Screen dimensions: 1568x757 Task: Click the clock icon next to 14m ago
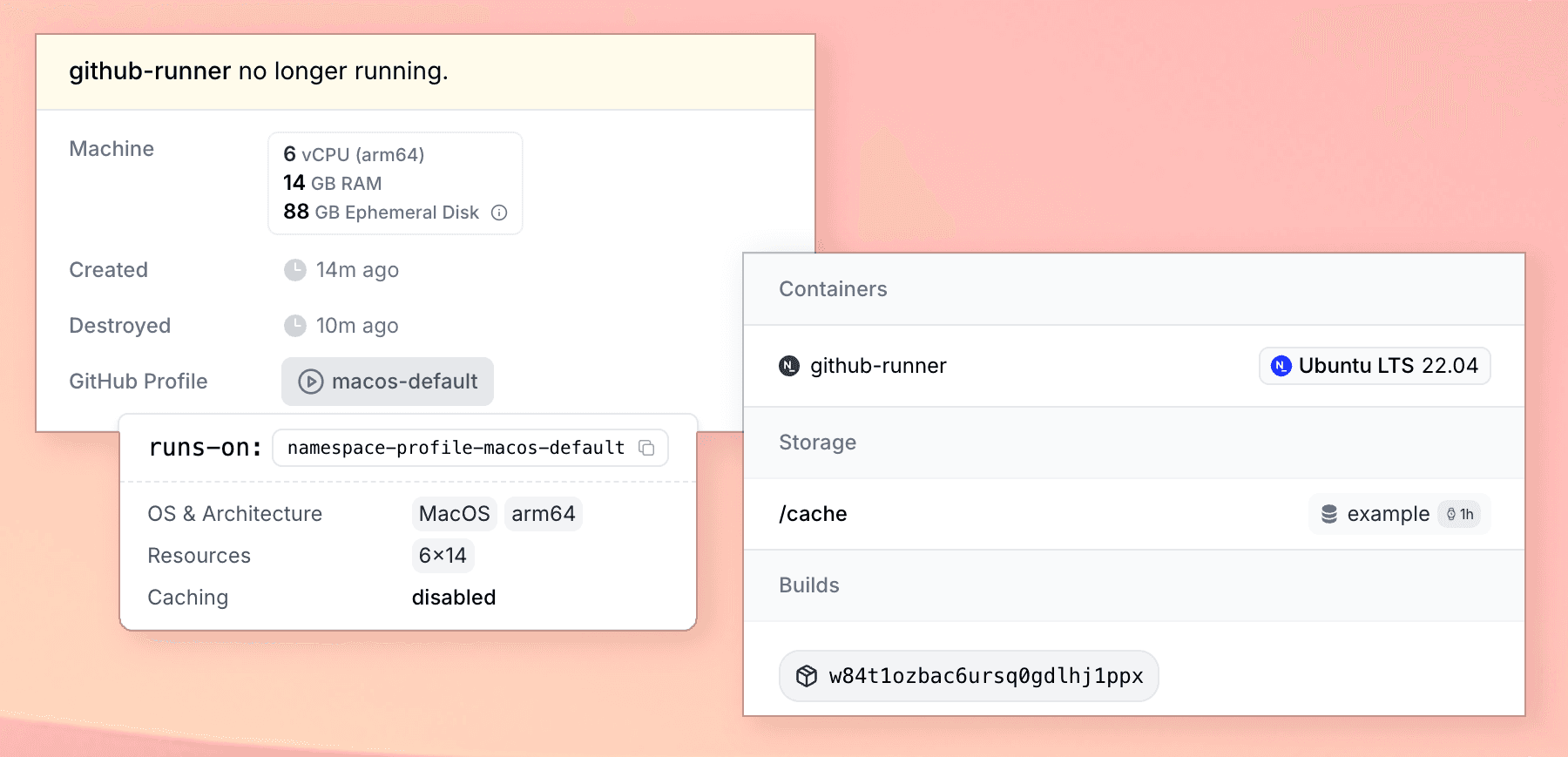(x=295, y=270)
